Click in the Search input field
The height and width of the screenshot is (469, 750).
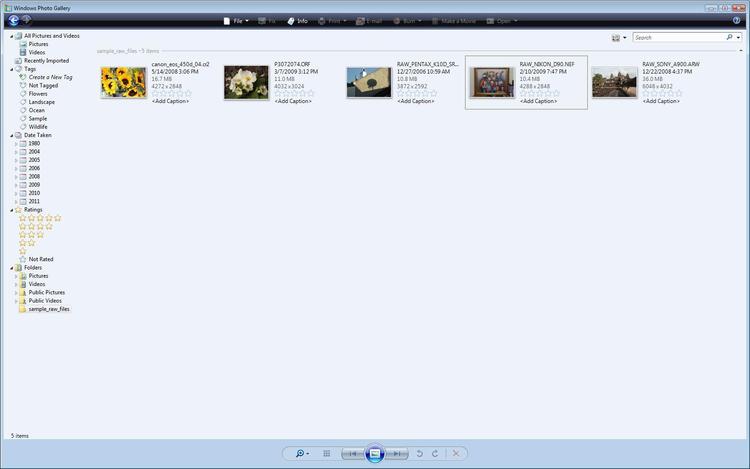(678, 37)
